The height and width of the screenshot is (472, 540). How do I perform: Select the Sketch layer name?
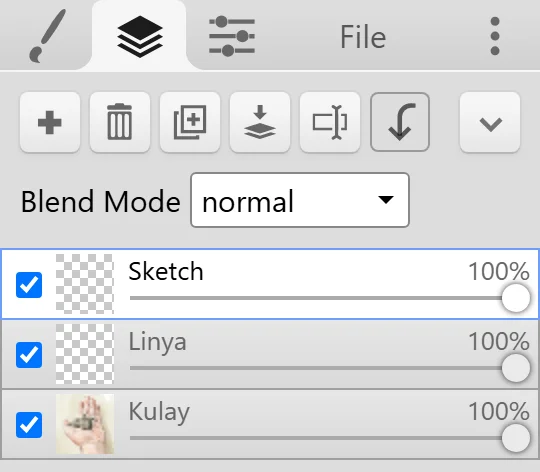tap(166, 271)
